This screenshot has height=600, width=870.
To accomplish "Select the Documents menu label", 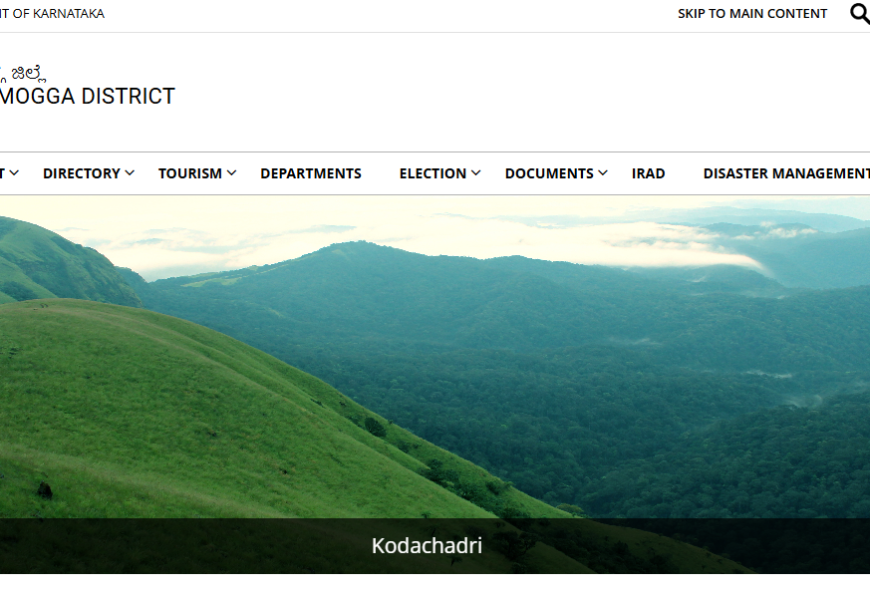I will pos(549,173).
